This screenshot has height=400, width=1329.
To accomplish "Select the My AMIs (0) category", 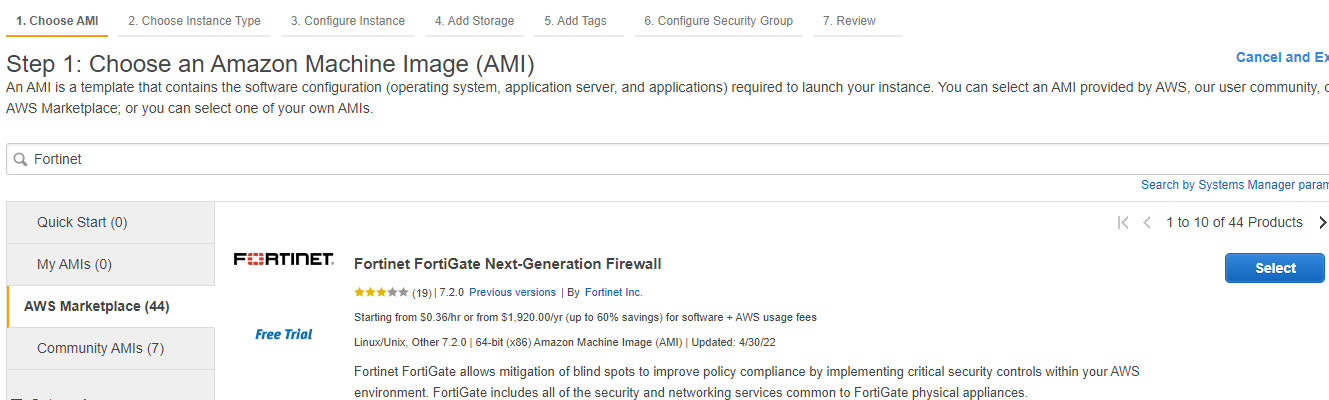I will [110, 264].
